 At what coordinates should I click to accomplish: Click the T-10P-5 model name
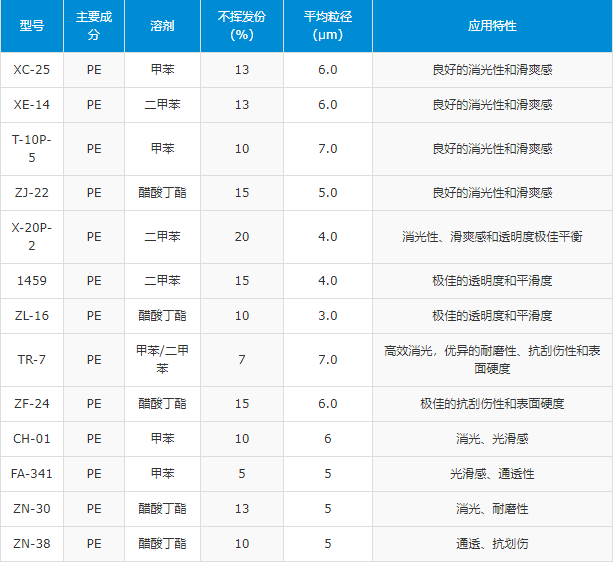point(31,148)
